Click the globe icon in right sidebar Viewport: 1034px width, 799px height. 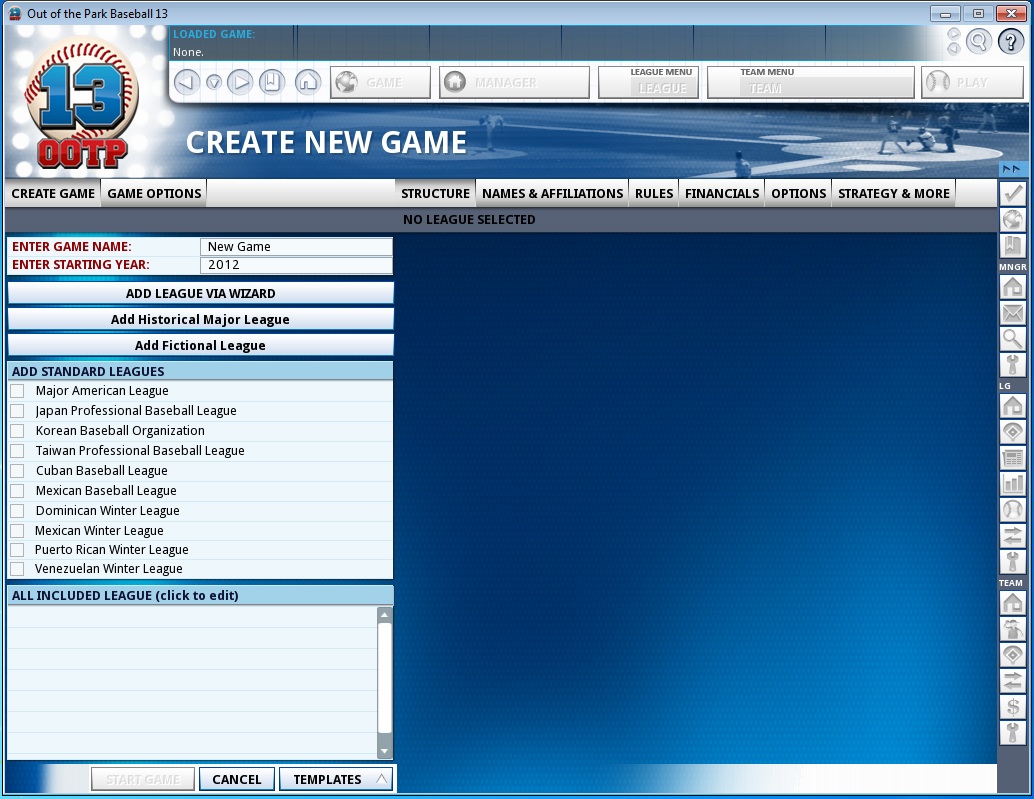point(1012,220)
